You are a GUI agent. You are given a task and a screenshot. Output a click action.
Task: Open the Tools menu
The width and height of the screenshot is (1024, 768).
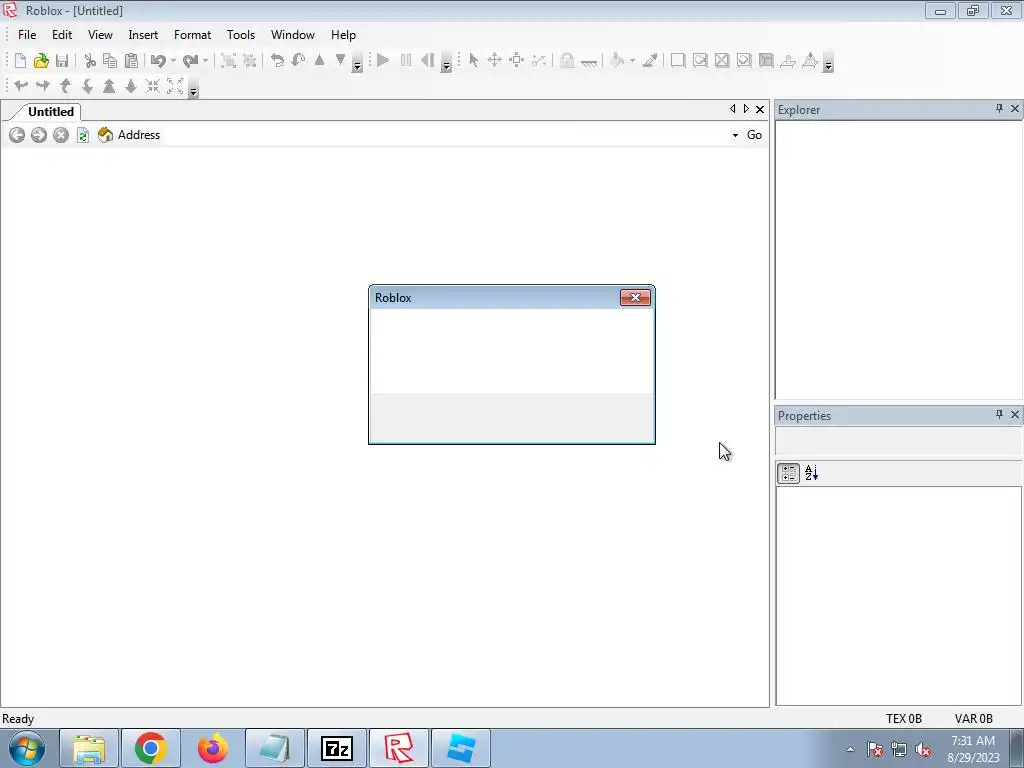pos(241,35)
